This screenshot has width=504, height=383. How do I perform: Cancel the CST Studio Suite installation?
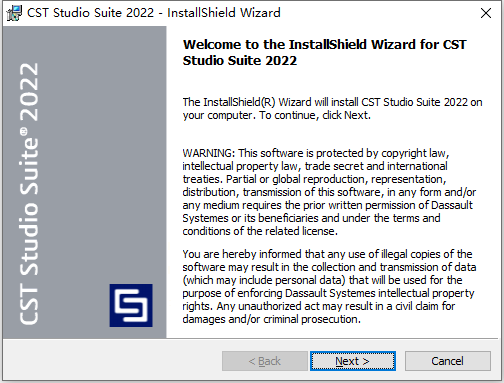[448, 361]
